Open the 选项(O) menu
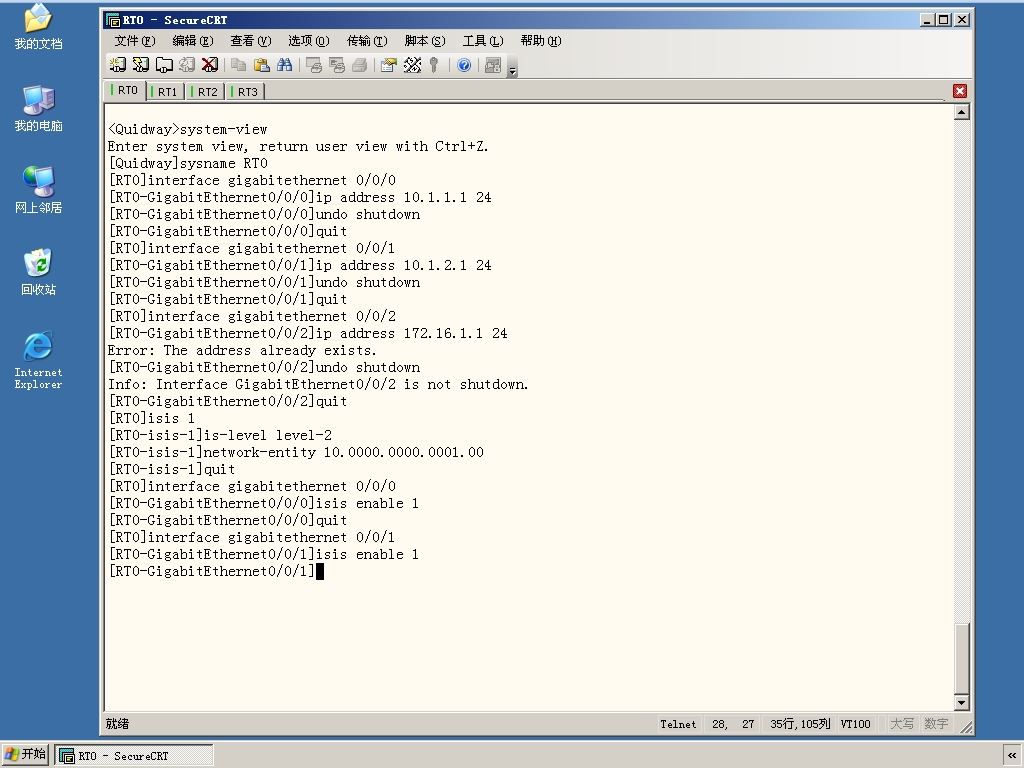This screenshot has width=1024, height=768. [x=309, y=40]
